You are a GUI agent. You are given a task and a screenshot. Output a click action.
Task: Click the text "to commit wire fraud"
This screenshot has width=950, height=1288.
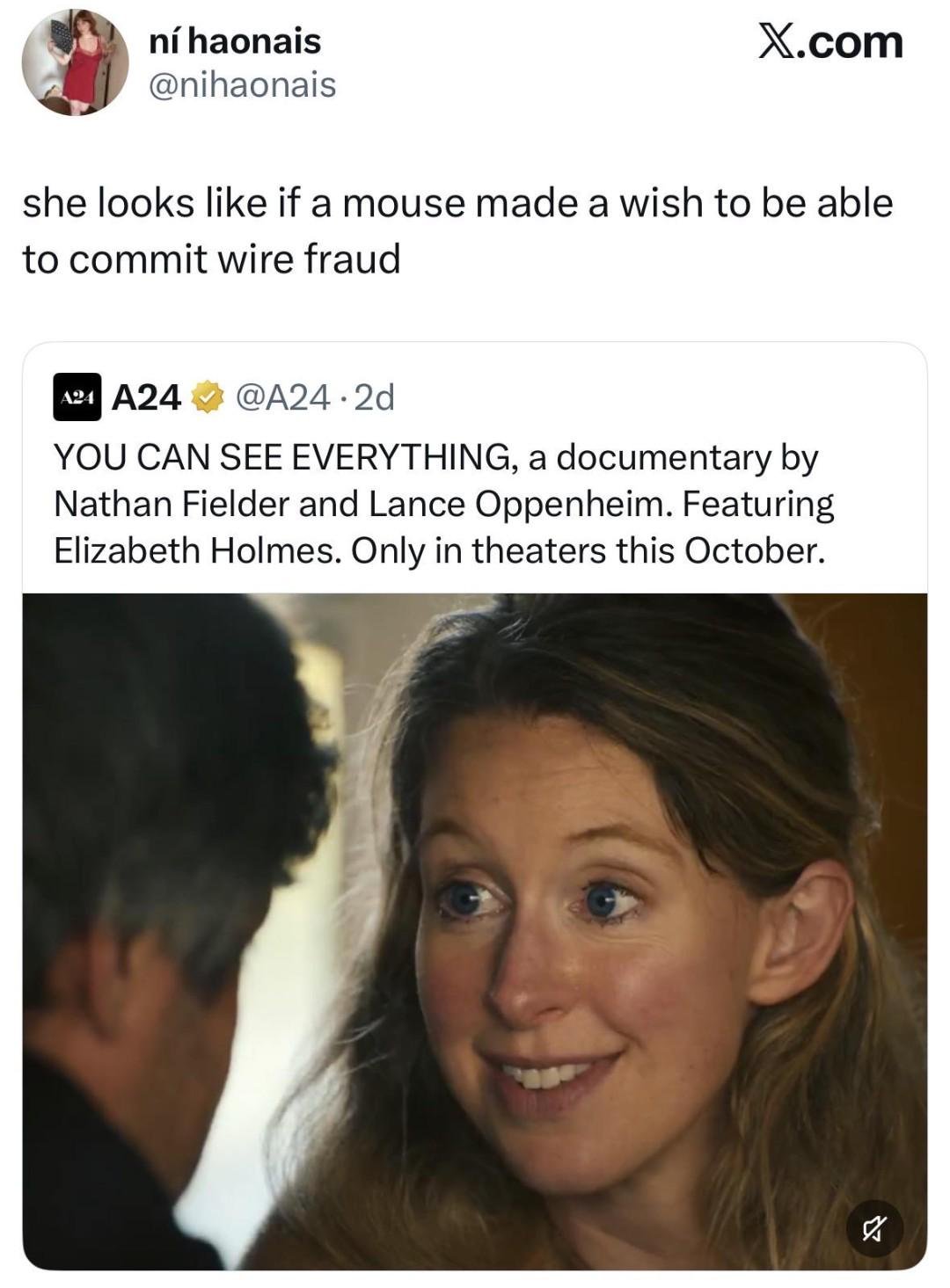211,259
